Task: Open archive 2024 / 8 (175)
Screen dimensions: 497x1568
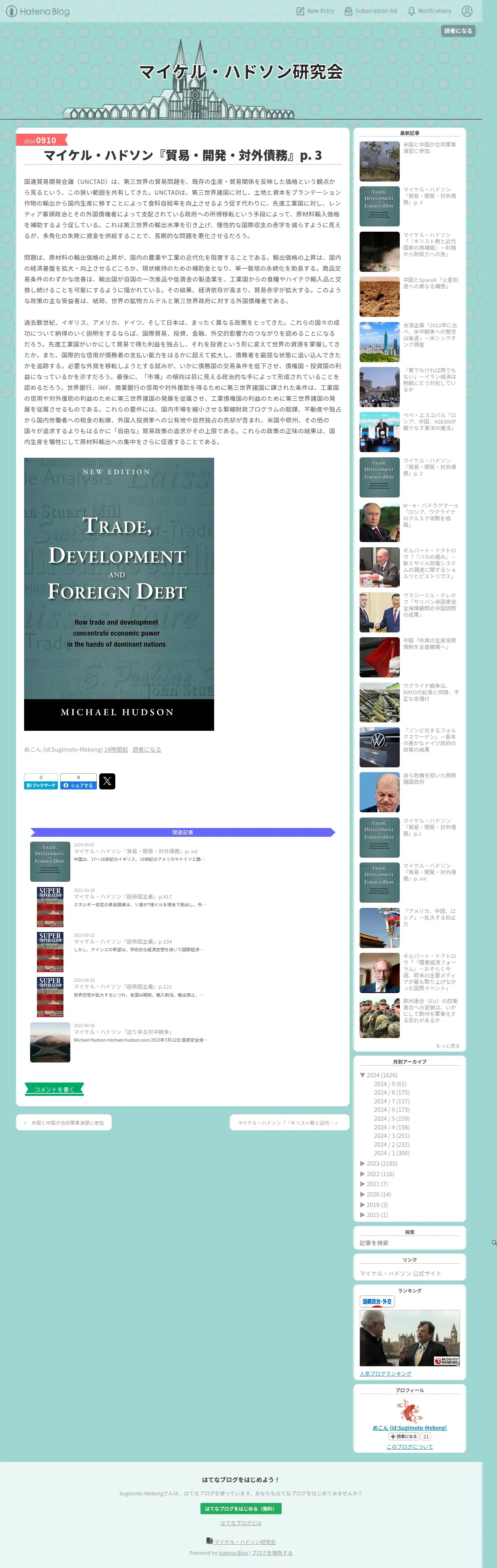Action: [x=392, y=1093]
